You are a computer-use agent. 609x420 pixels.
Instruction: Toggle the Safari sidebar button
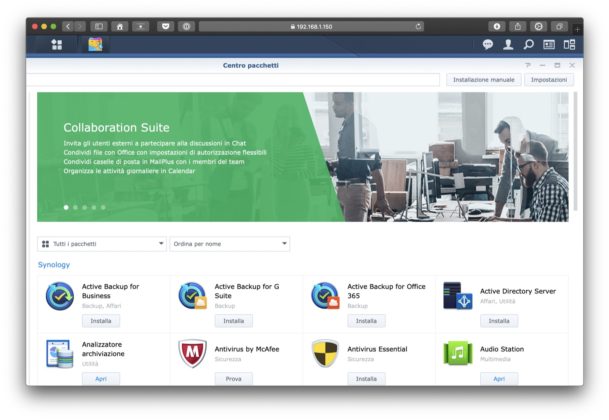(x=99, y=26)
